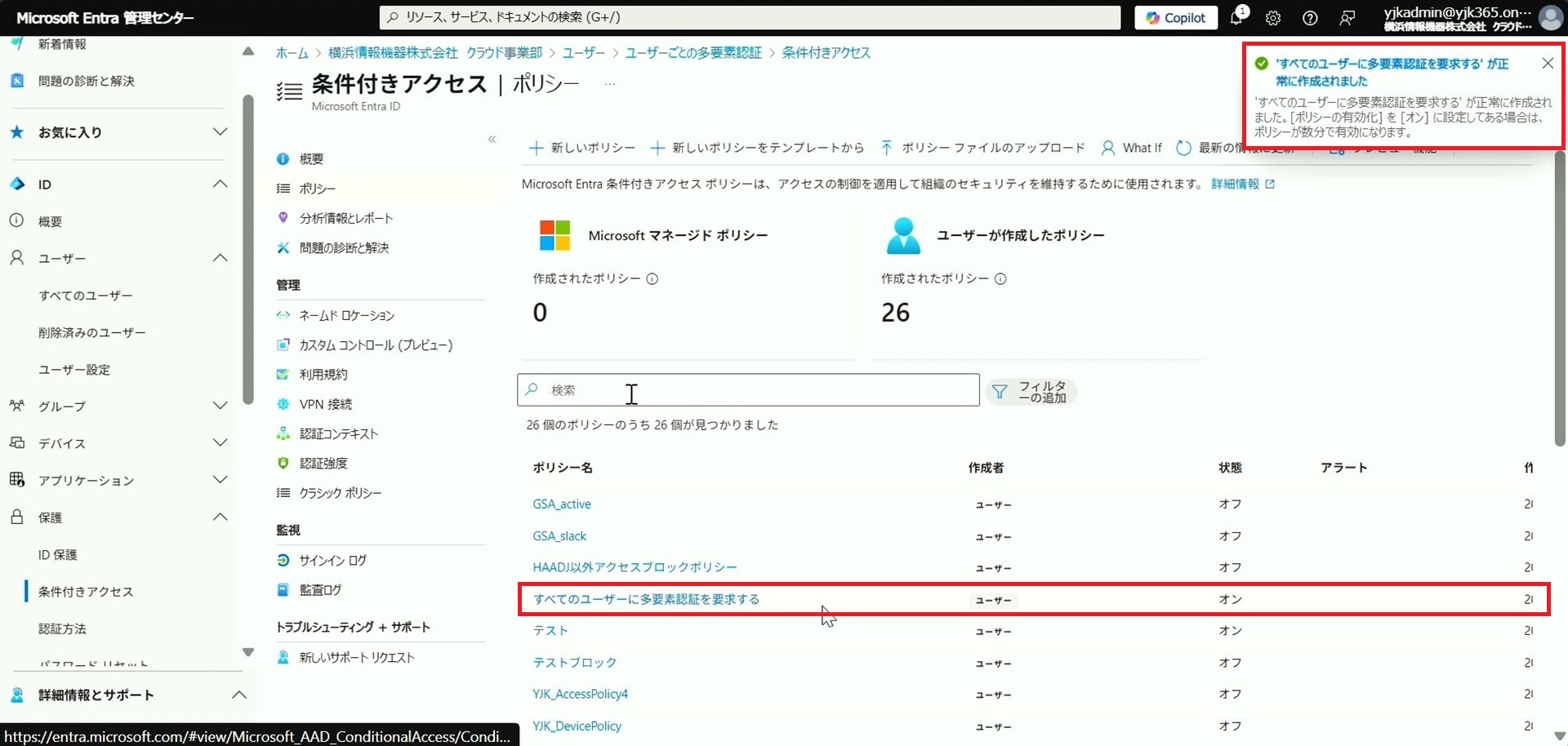Click the 認証コンテキスト icon
Image resolution: width=1568 pixels, height=746 pixels.
click(x=283, y=433)
